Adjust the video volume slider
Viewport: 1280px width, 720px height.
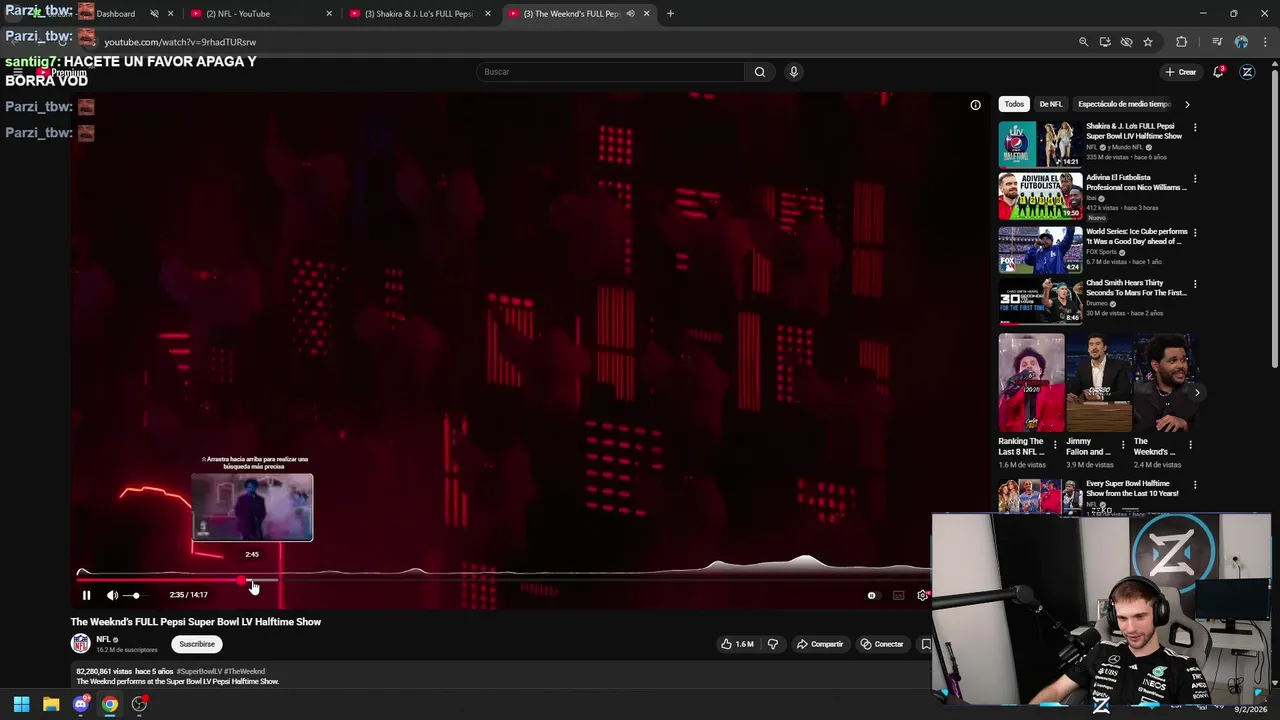pyautogui.click(x=135, y=595)
